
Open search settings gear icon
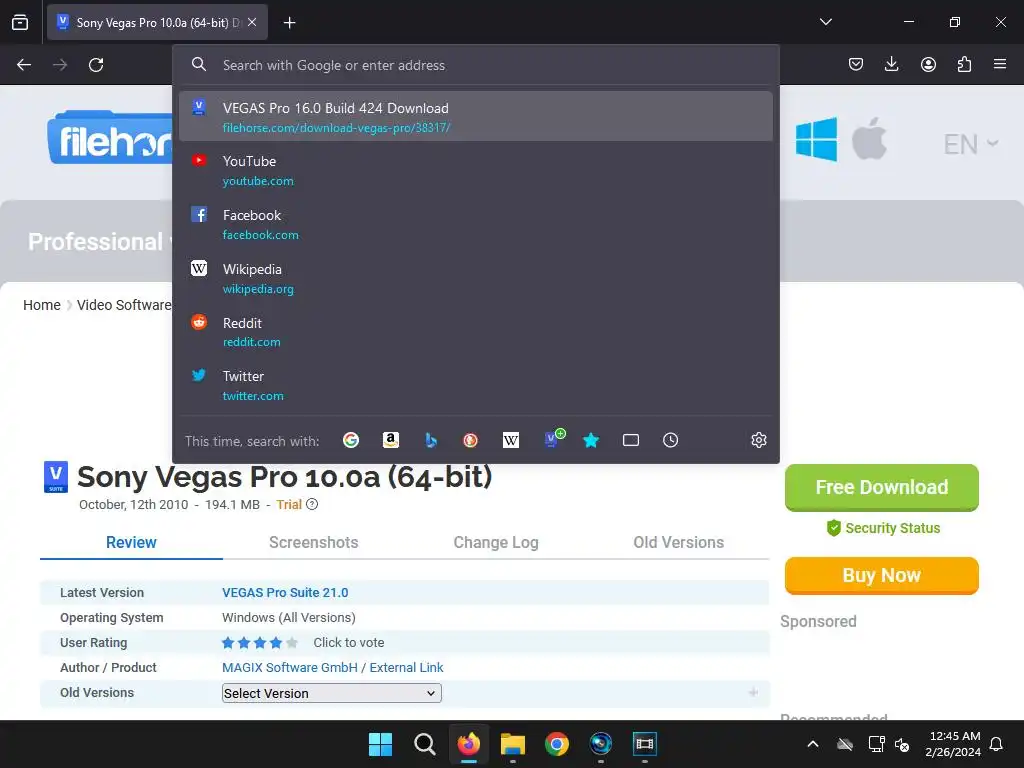(x=758, y=440)
